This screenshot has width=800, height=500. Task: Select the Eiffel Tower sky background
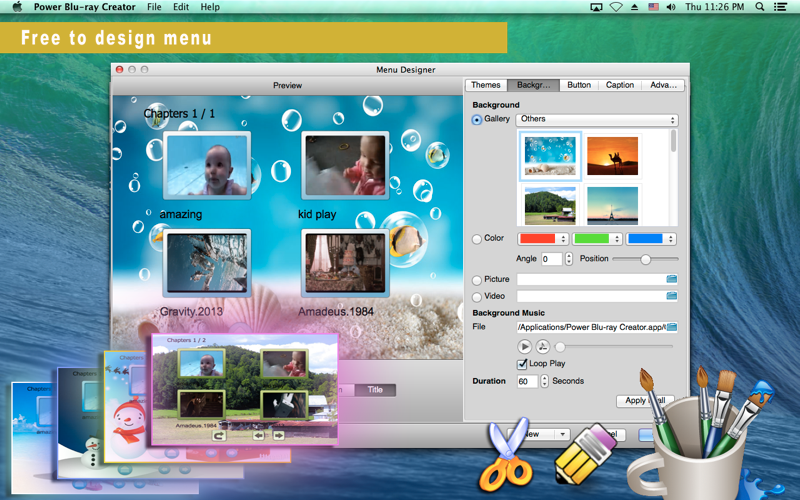pyautogui.click(x=612, y=206)
